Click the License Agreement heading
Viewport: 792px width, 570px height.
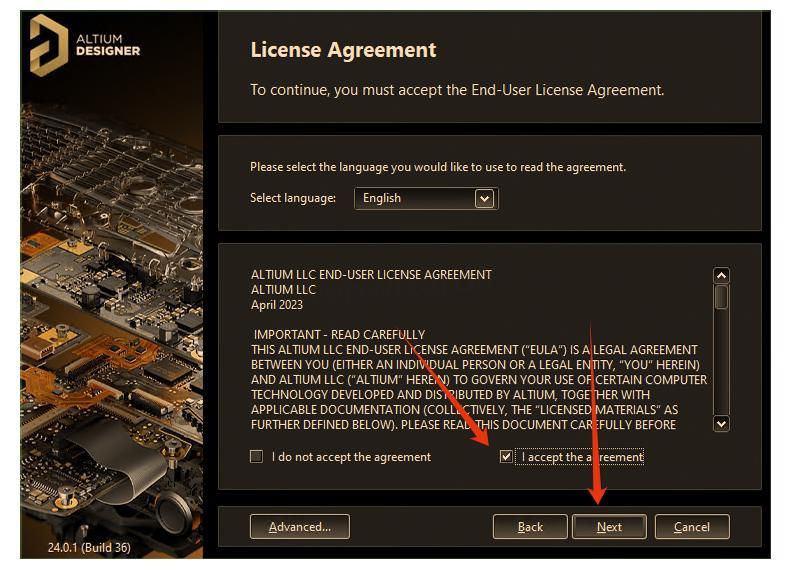coord(343,50)
